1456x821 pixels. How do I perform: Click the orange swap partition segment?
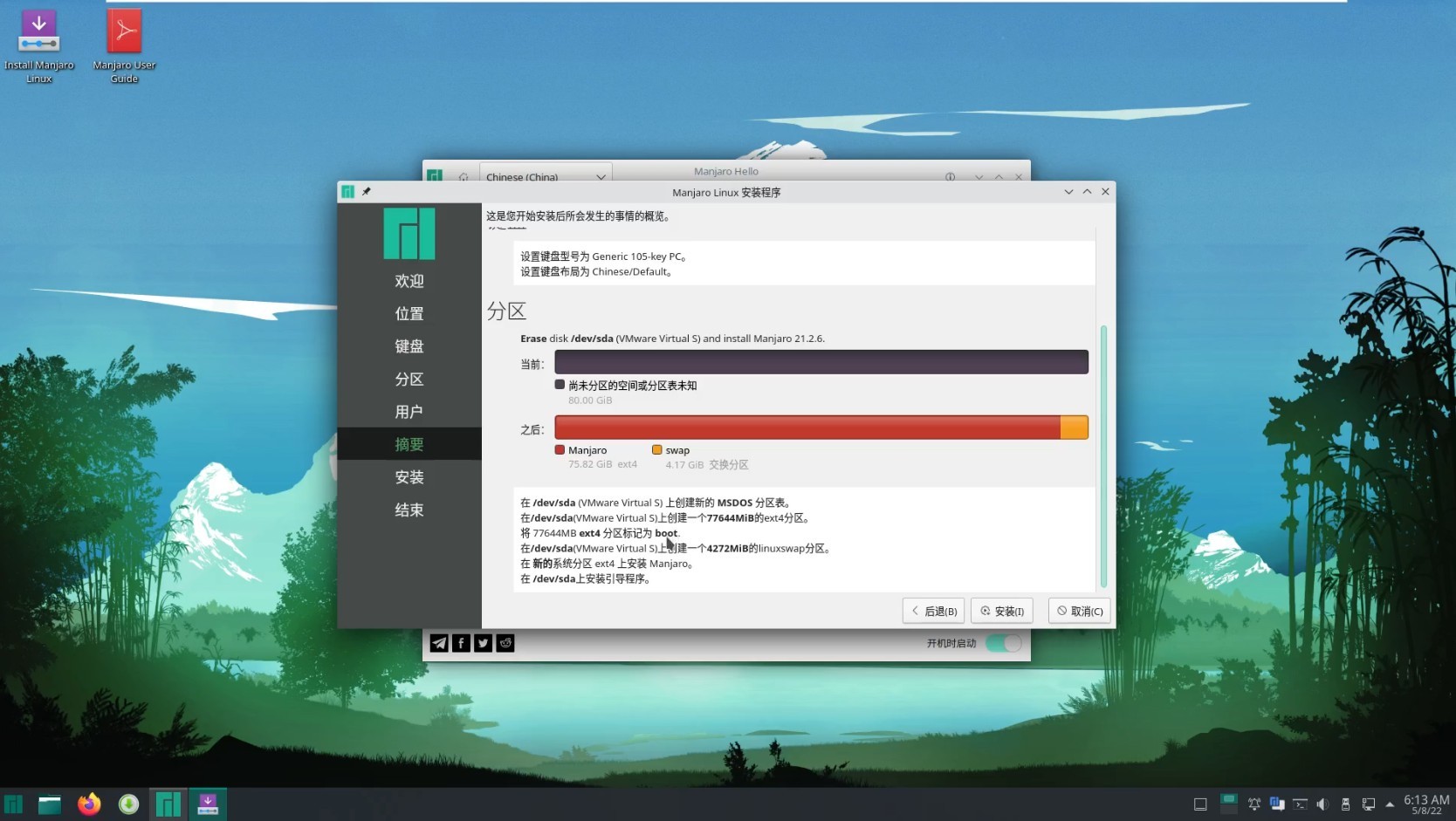[1075, 428]
